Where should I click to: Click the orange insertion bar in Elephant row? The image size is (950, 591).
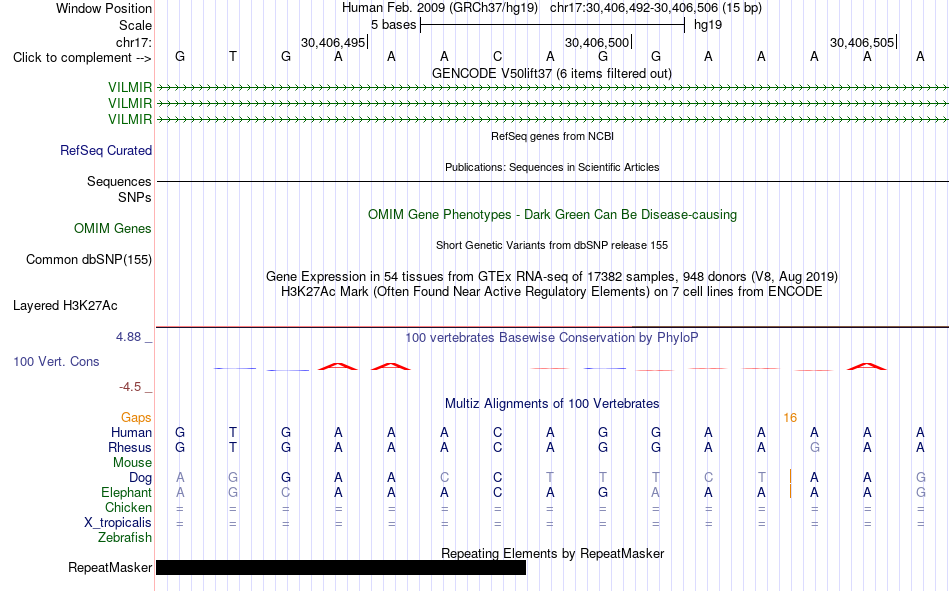[790, 491]
